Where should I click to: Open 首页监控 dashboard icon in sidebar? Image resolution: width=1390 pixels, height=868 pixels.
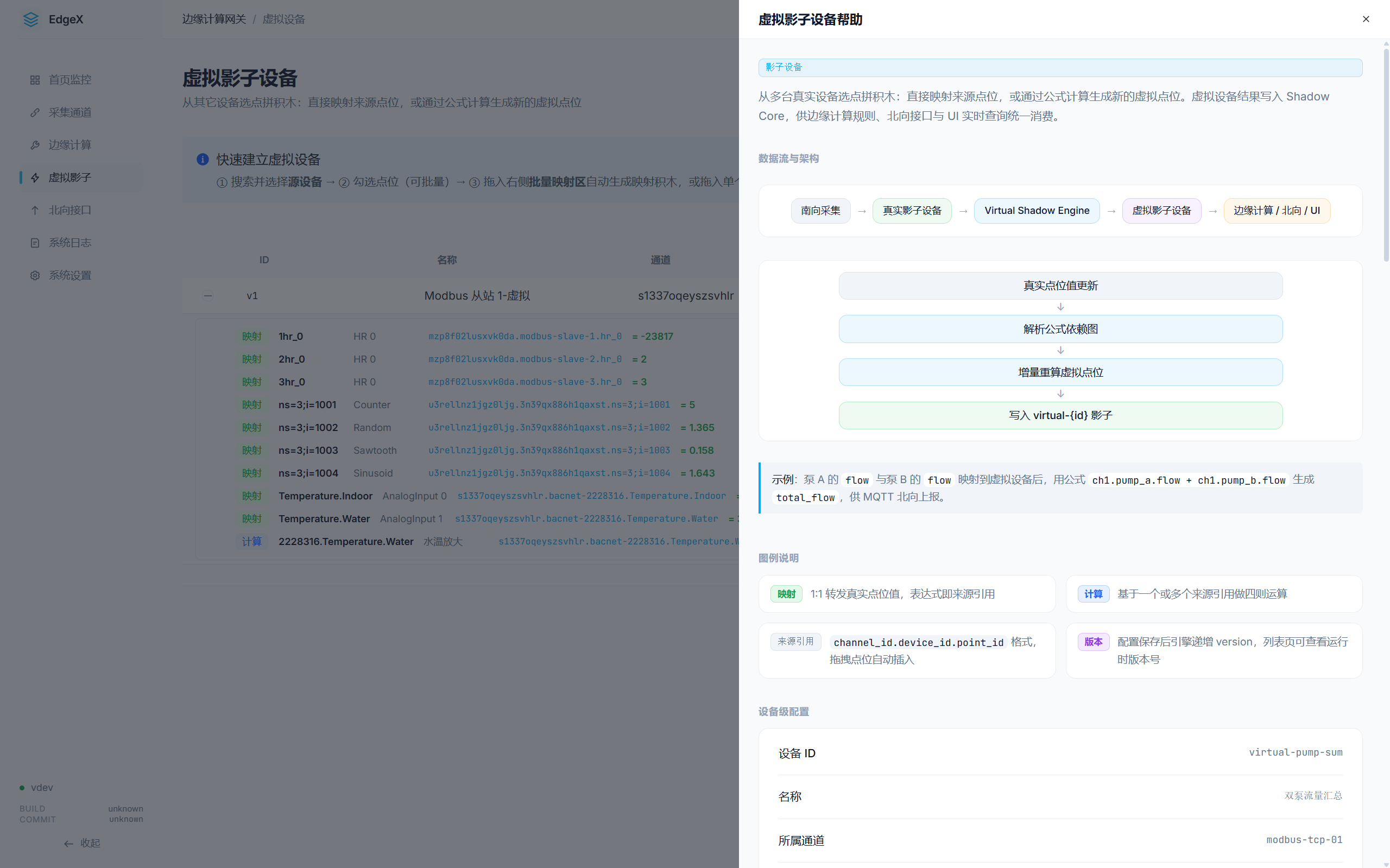(35, 80)
